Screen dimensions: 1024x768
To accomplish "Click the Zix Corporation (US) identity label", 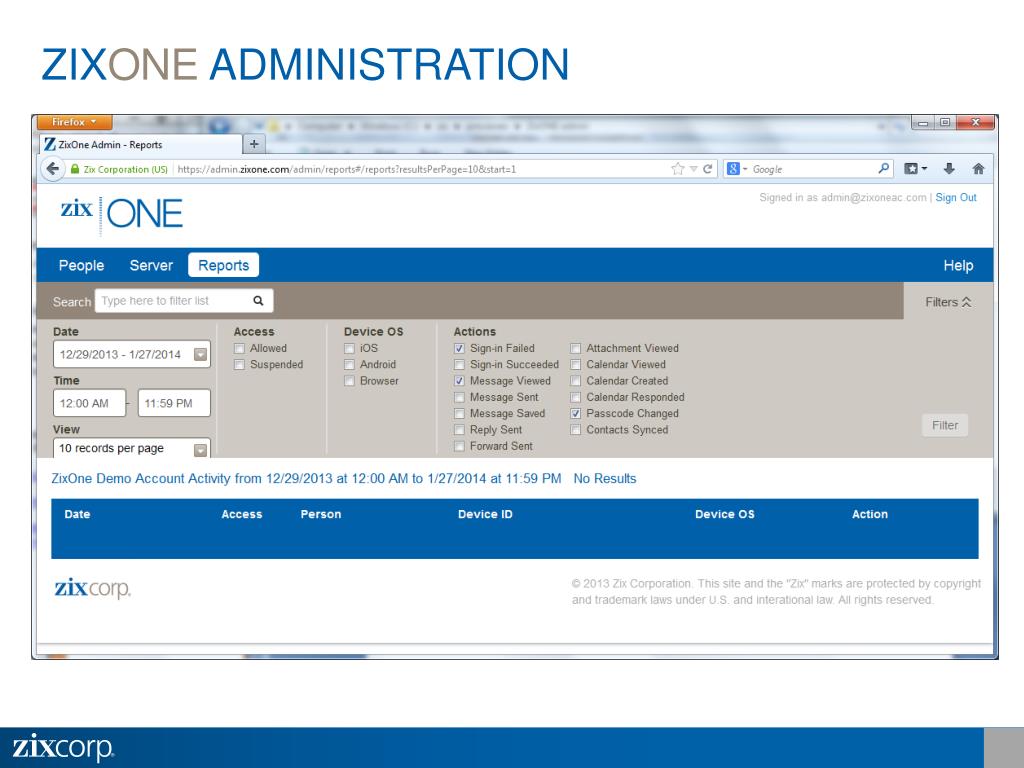I will click(125, 169).
